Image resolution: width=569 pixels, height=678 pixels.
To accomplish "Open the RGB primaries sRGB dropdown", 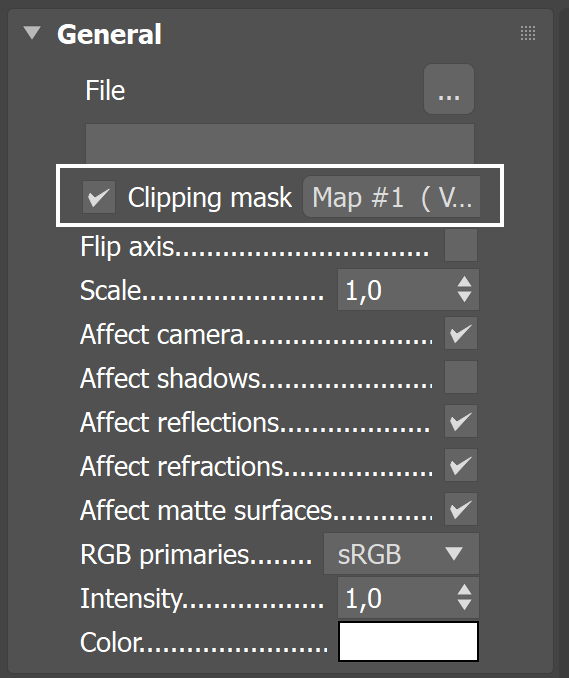I will [401, 554].
